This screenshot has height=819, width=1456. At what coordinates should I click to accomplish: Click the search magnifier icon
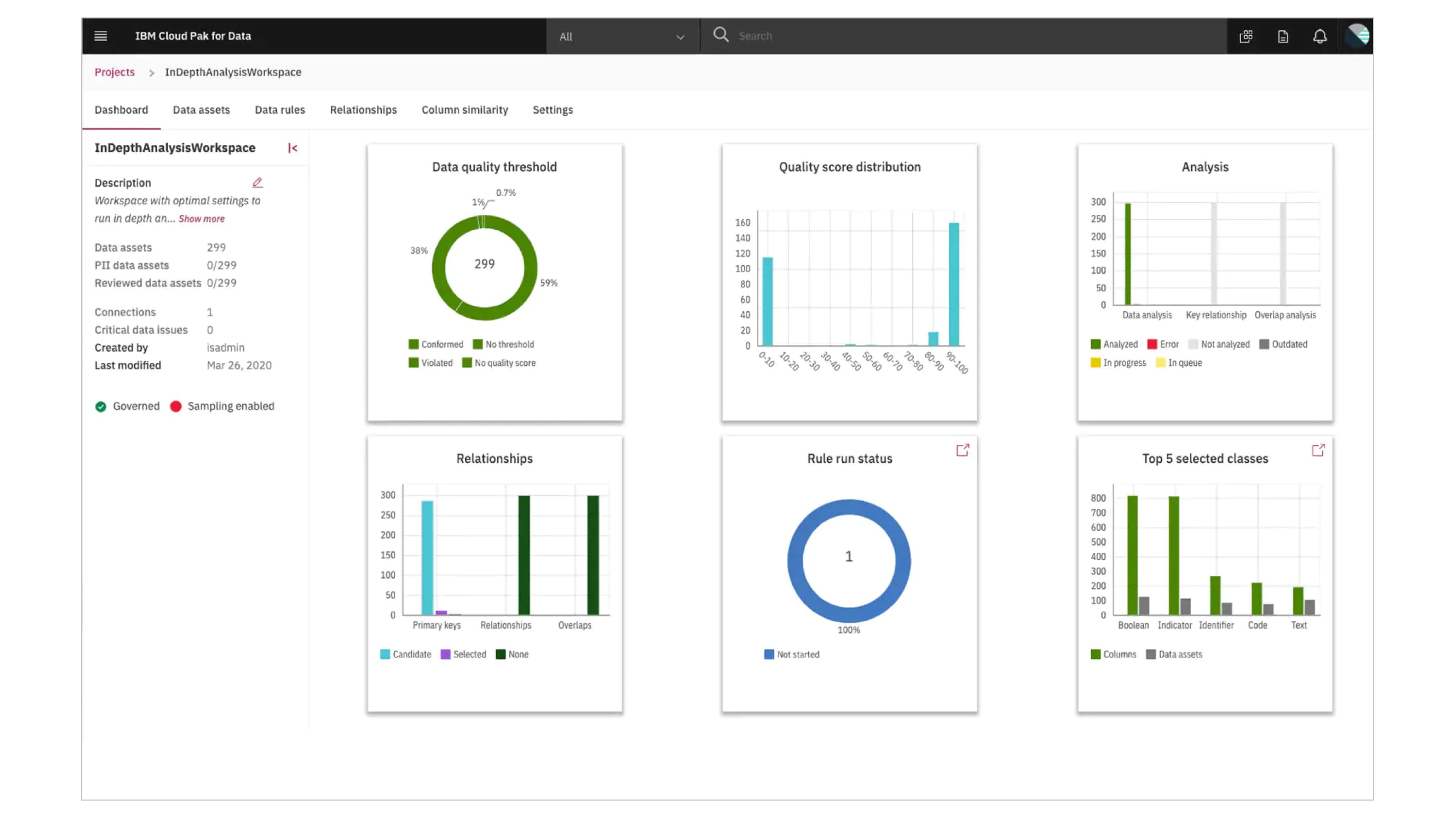pyautogui.click(x=721, y=35)
